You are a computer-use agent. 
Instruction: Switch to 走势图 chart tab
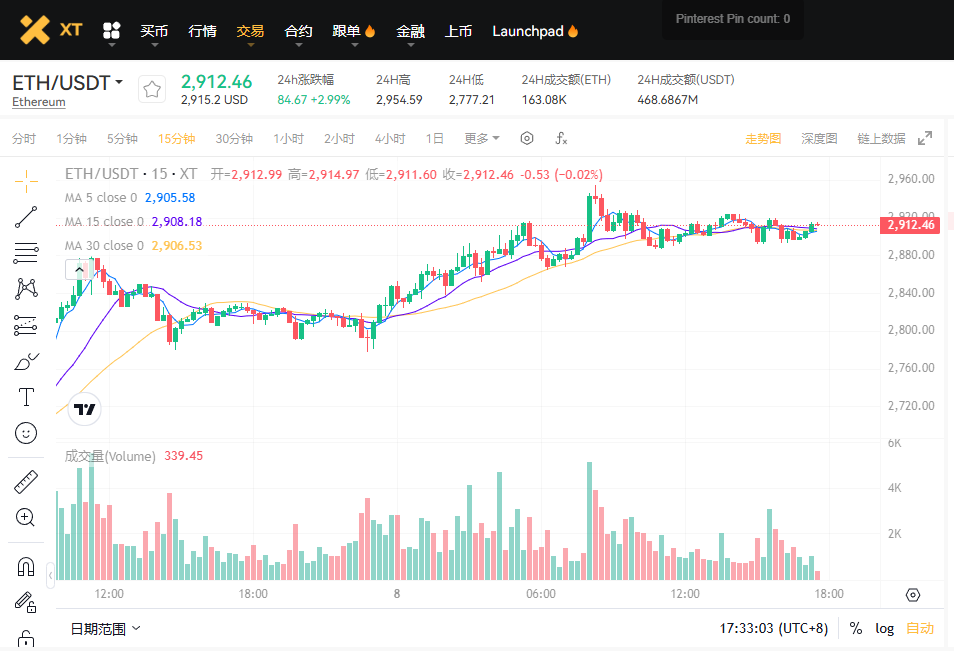click(763, 138)
